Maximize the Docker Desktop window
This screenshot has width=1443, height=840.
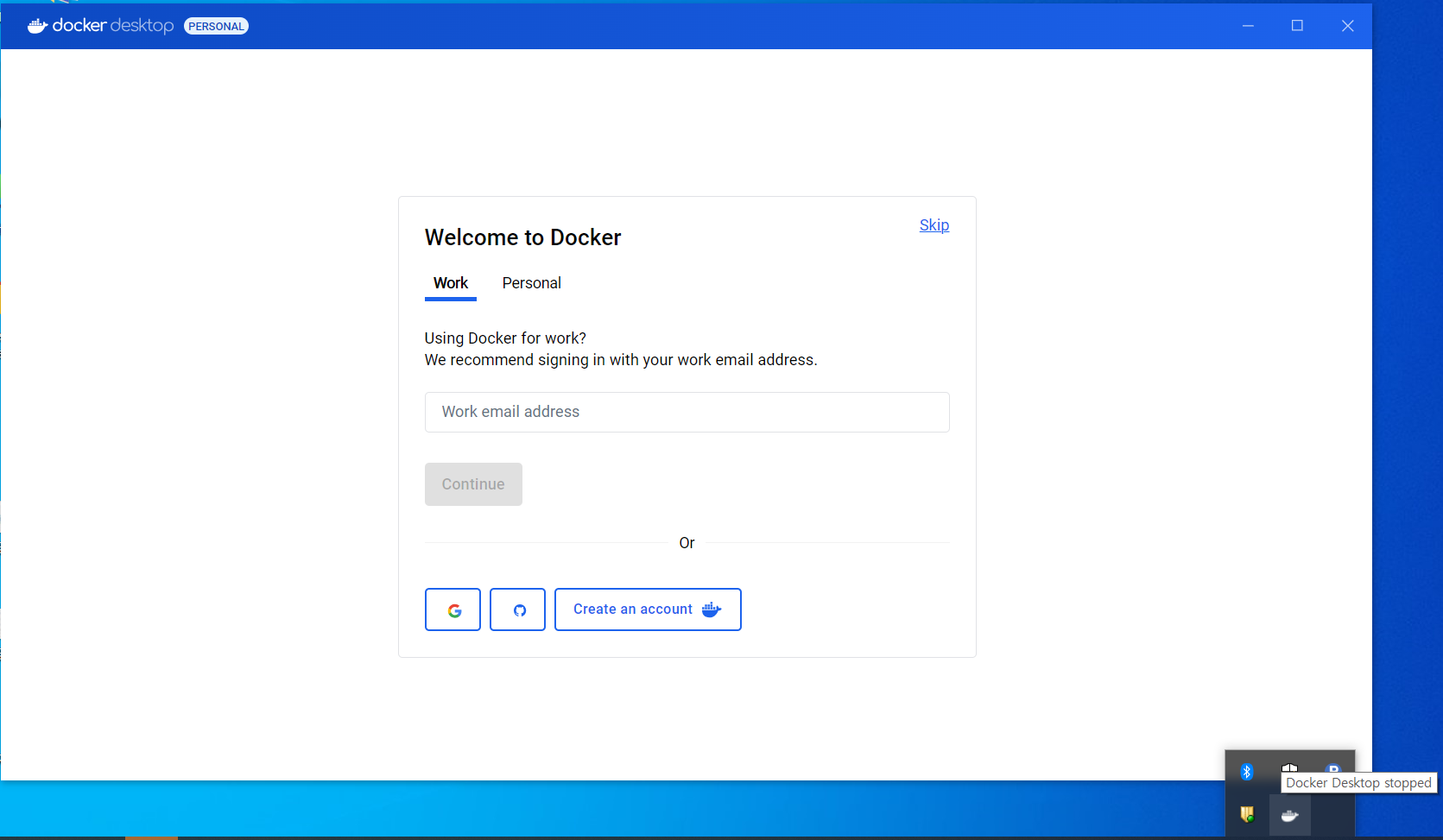(x=1297, y=26)
